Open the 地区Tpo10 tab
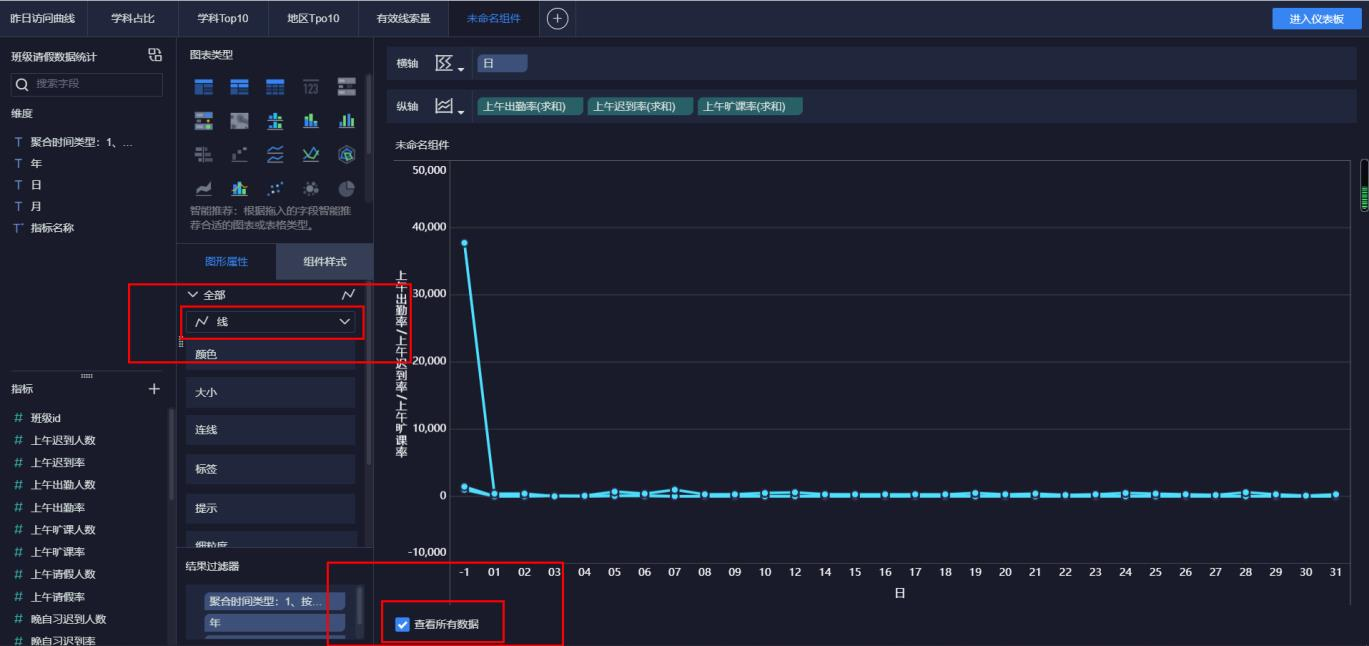1369x646 pixels. [x=314, y=18]
